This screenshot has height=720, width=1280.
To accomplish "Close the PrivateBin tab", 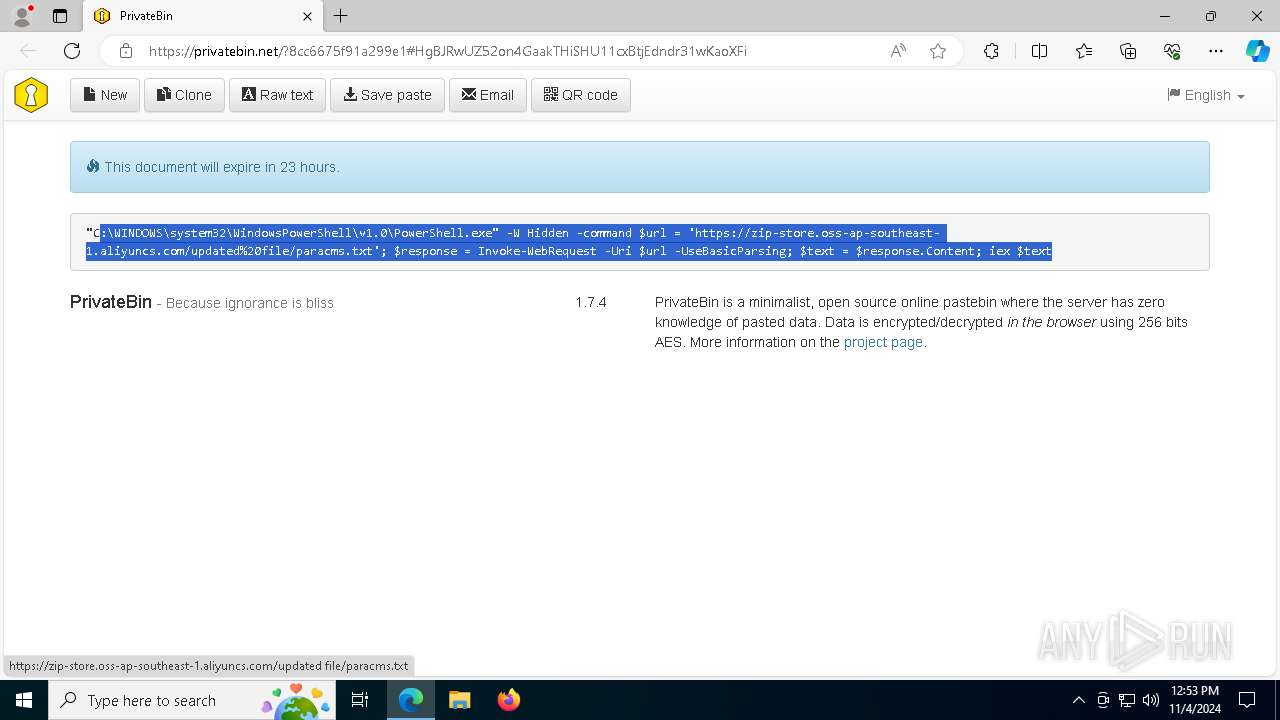I will coord(307,16).
